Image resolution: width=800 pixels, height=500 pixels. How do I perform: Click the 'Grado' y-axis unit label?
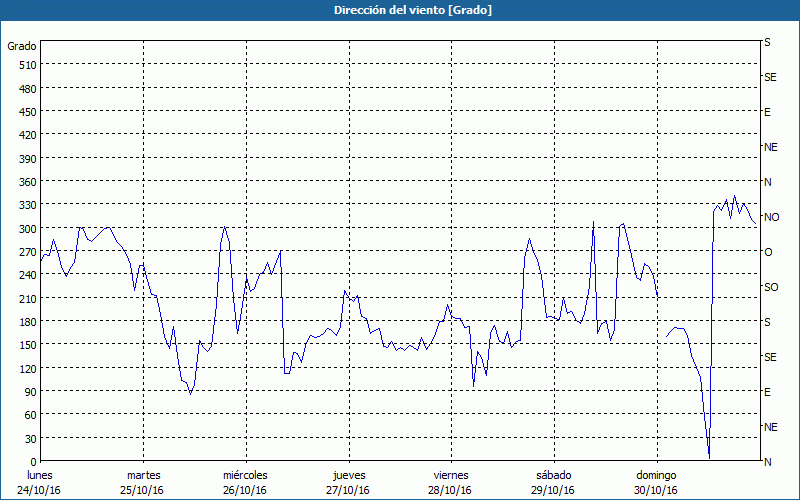22,46
